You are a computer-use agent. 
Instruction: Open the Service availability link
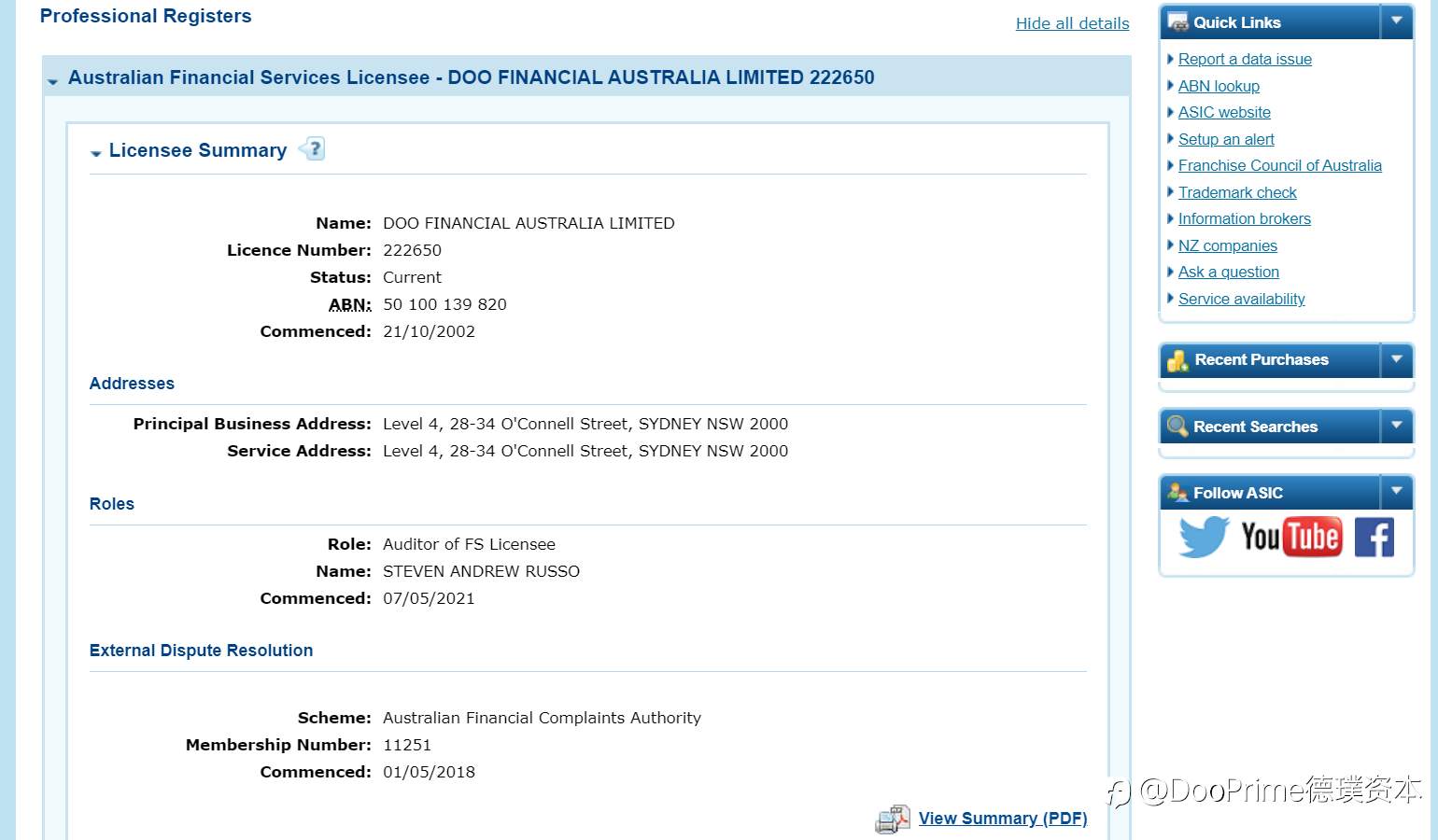[x=1242, y=299]
